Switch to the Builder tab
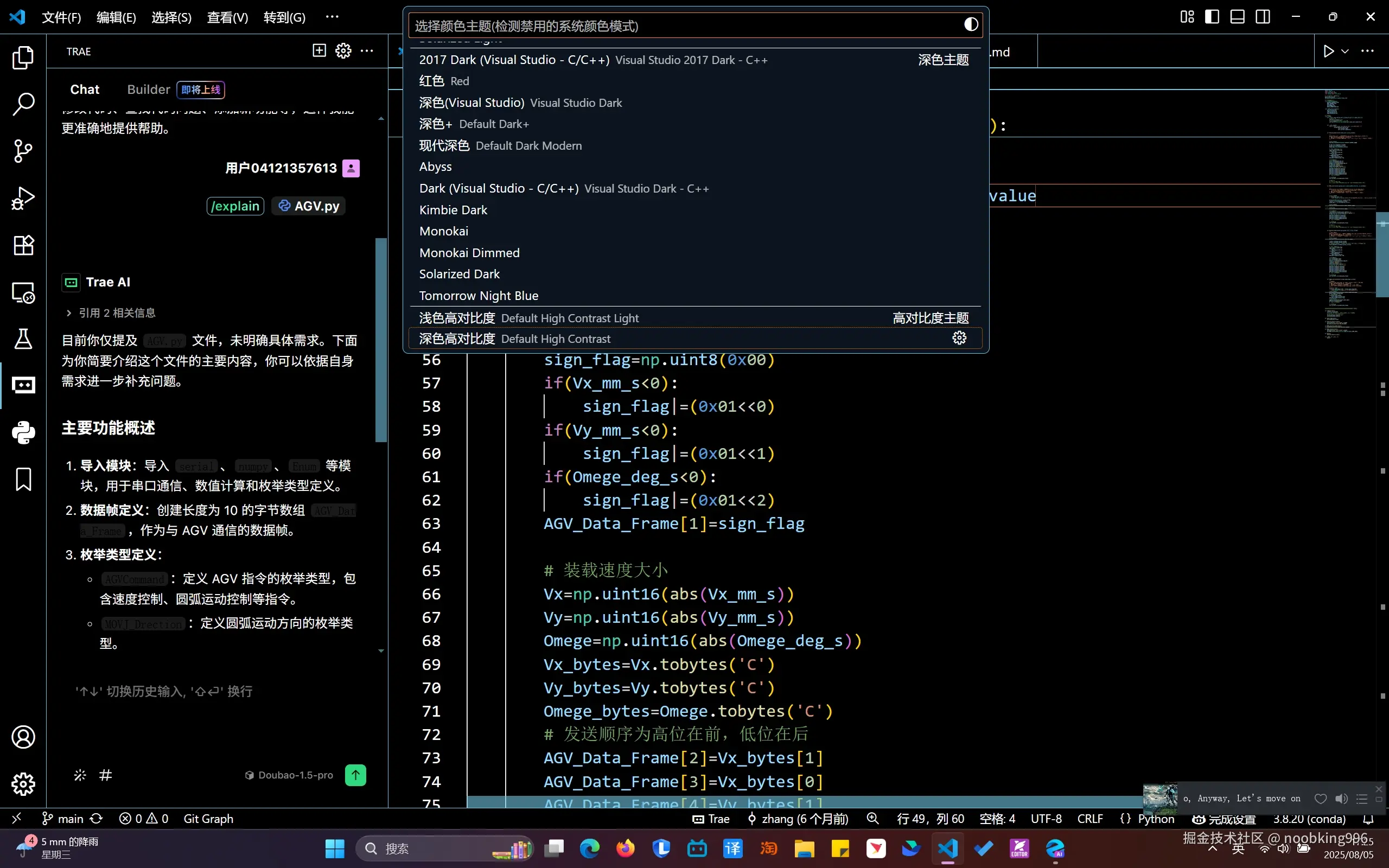The height and width of the screenshot is (868, 1389). pyautogui.click(x=149, y=89)
